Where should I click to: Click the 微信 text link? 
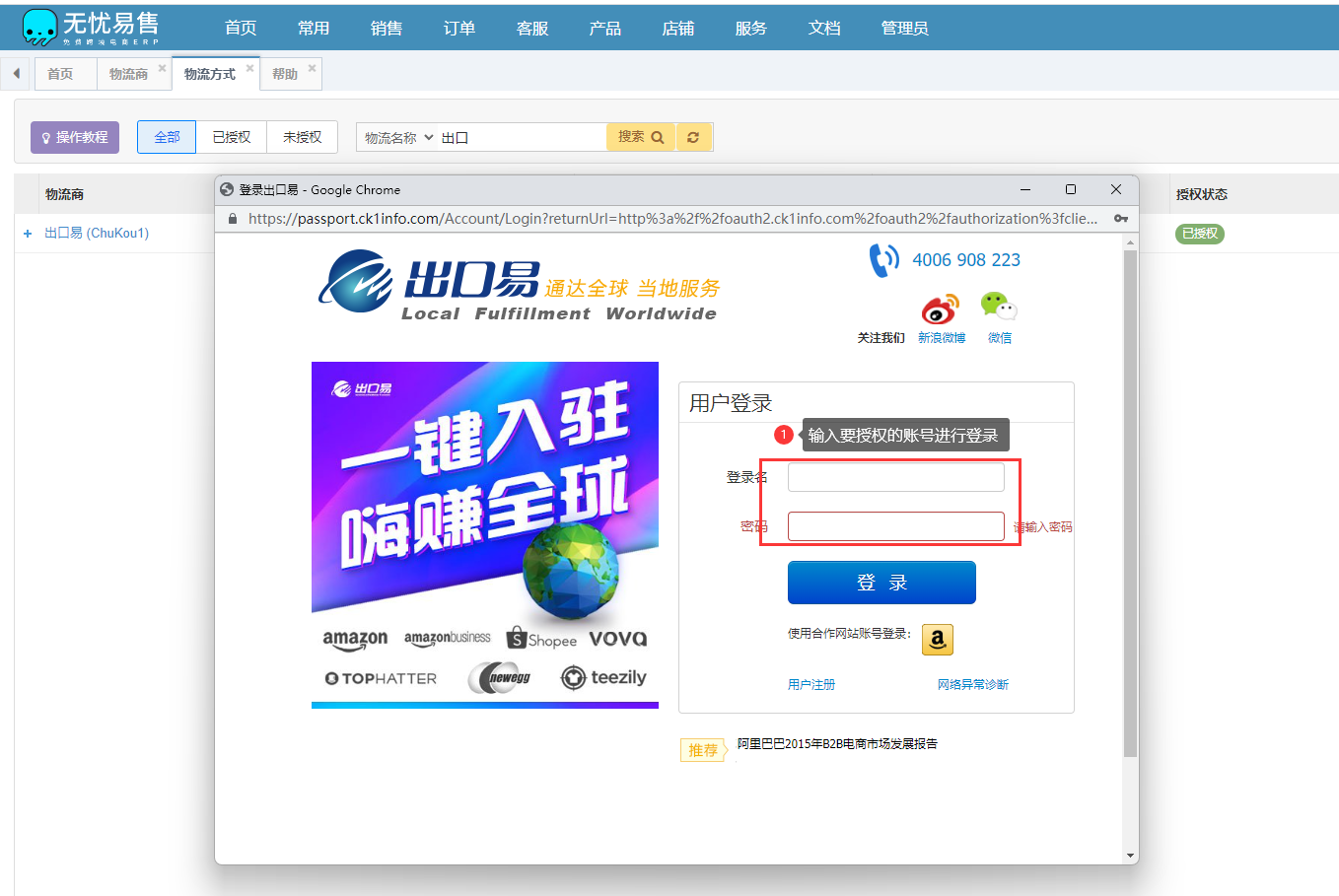click(1000, 338)
